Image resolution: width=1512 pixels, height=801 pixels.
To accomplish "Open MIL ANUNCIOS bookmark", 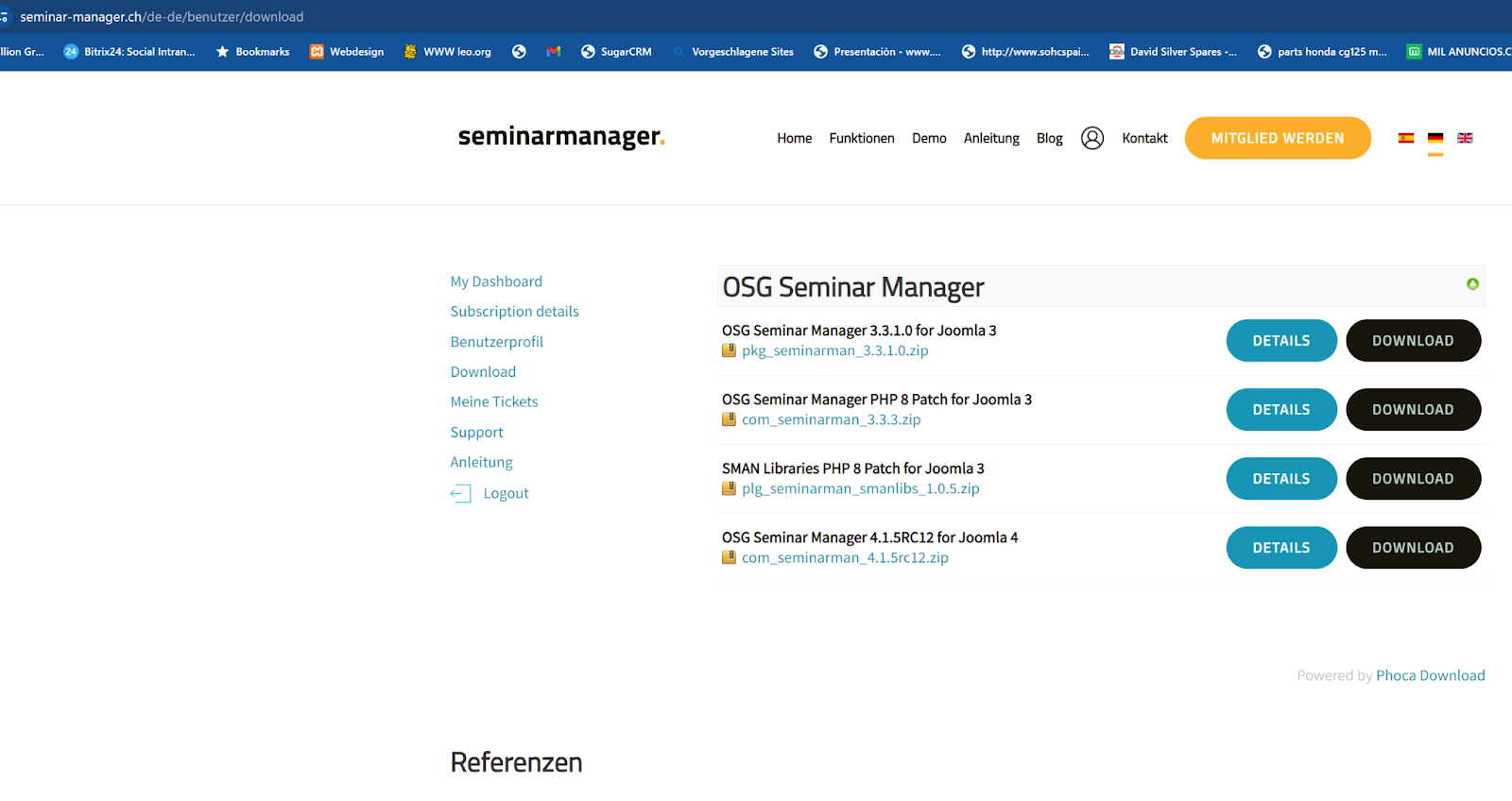I will [1459, 52].
